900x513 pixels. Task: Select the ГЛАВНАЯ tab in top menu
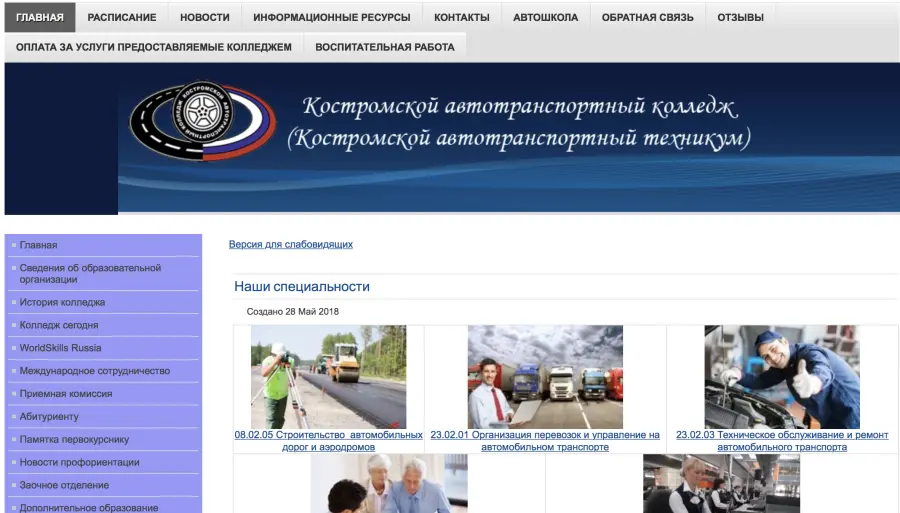point(40,18)
